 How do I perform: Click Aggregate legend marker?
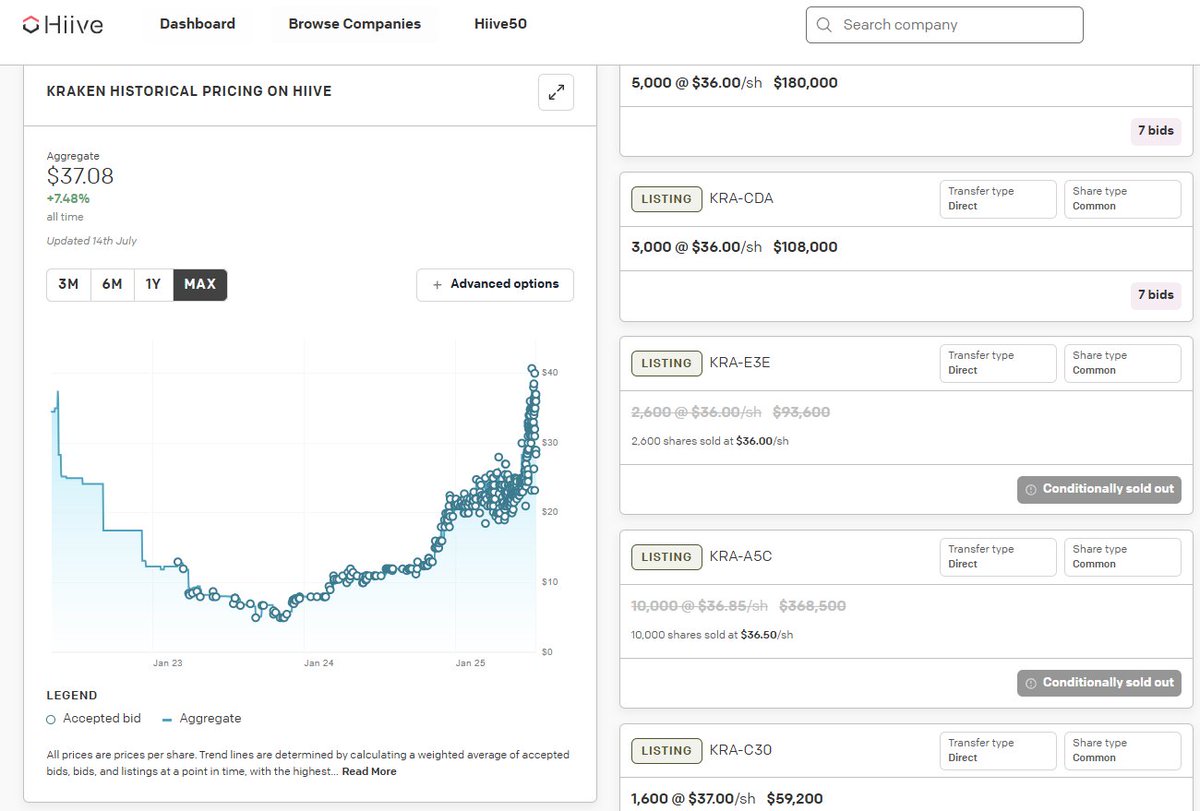pyautogui.click(x=167, y=719)
